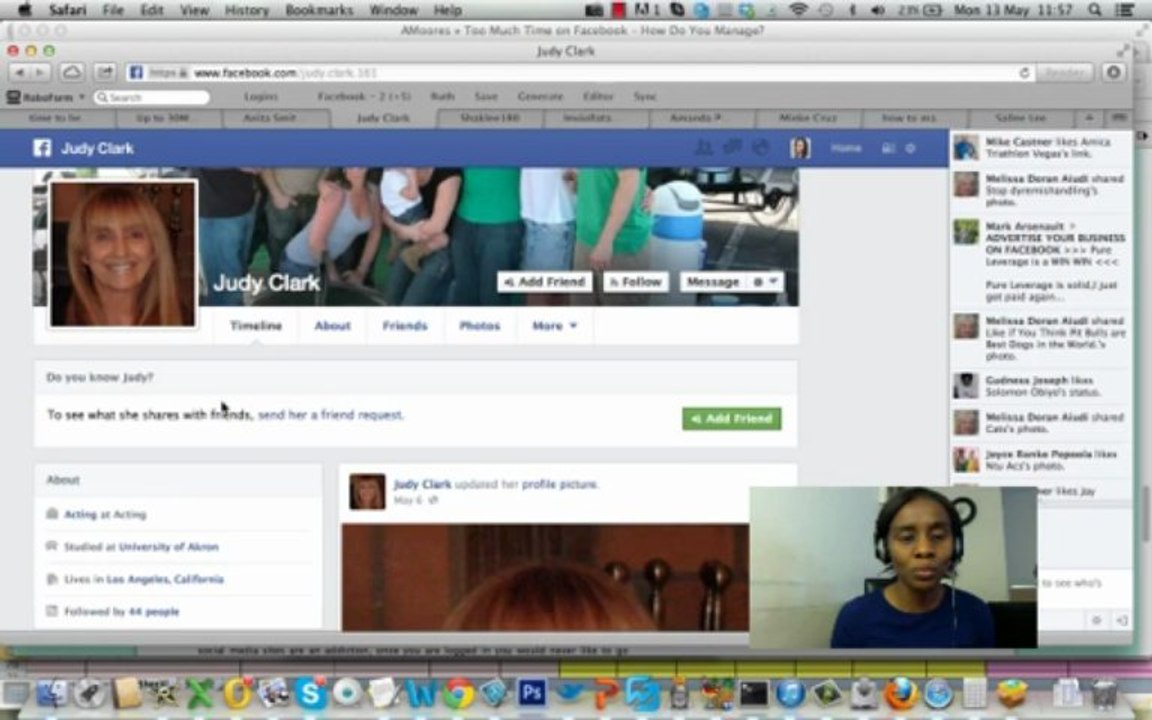The width and height of the screenshot is (1152, 720).
Task: Open the Apple menu
Action: click(x=24, y=10)
